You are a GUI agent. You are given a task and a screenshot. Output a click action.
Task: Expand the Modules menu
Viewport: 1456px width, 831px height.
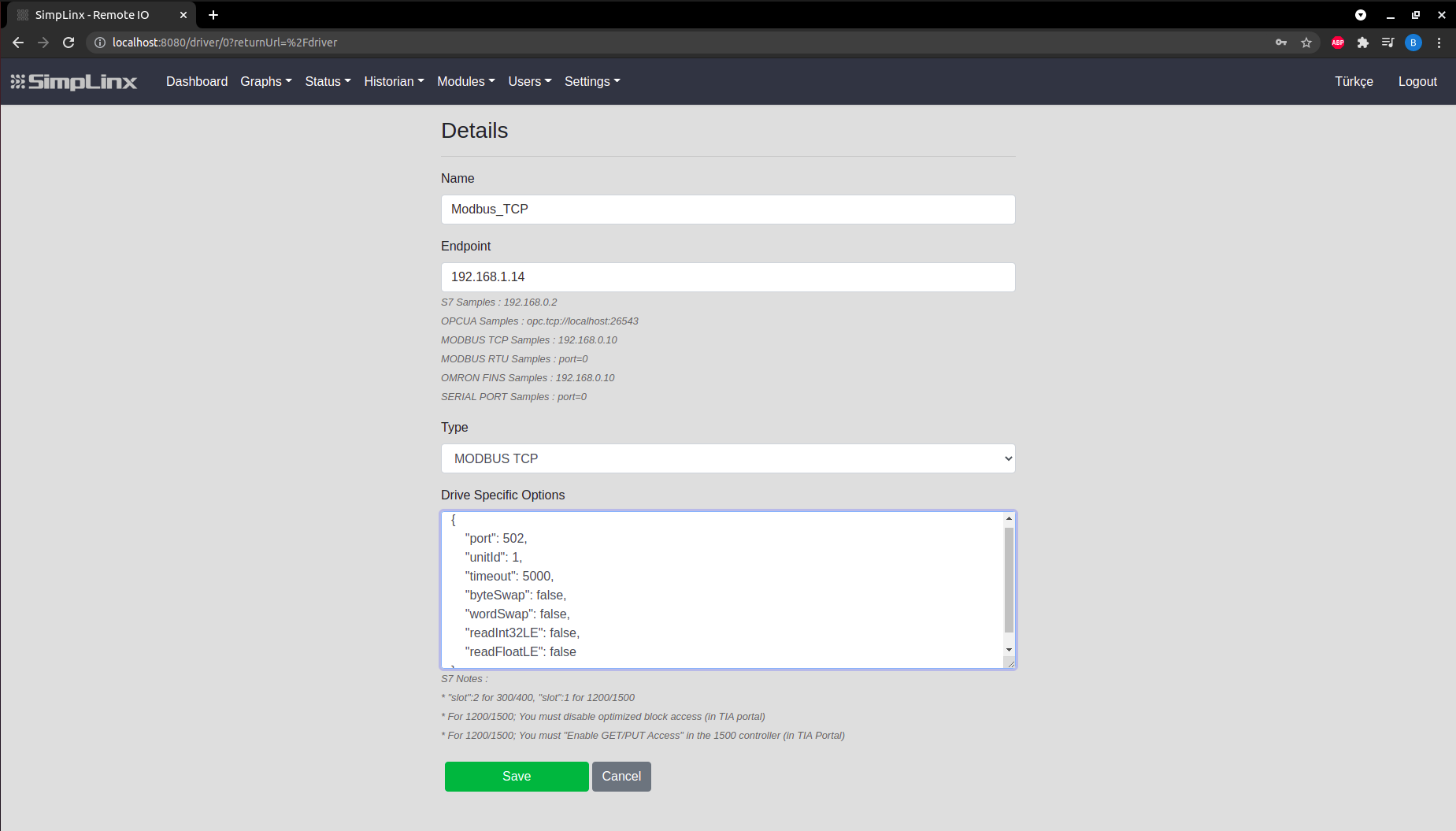tap(465, 81)
